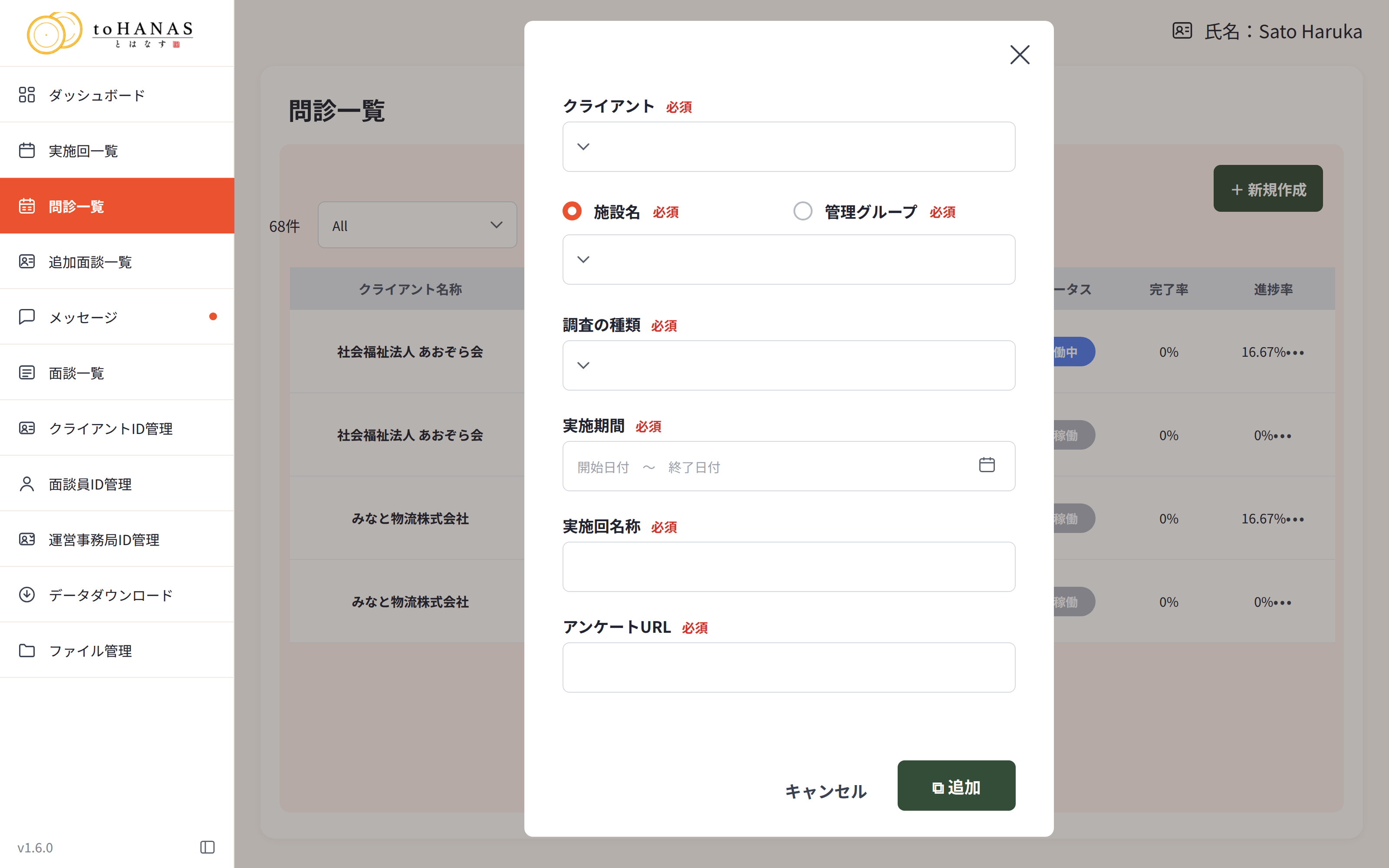
Task: Focus the 実施回名称 text field
Action: (789, 567)
